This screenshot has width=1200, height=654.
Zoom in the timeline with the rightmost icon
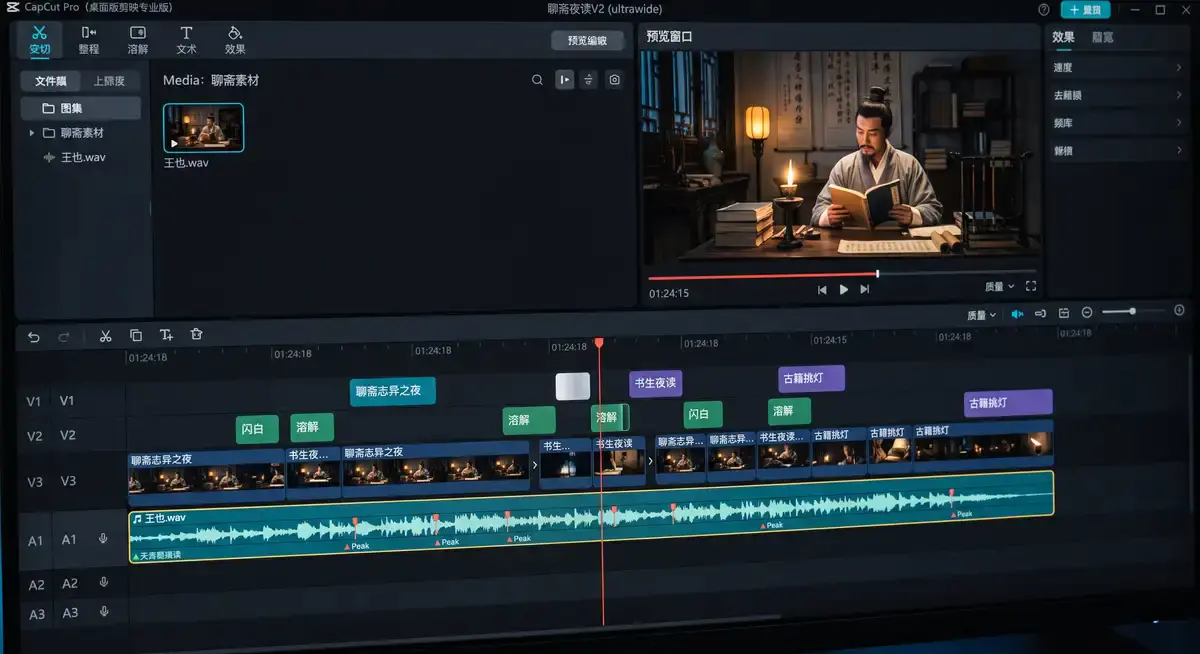[x=1179, y=311]
